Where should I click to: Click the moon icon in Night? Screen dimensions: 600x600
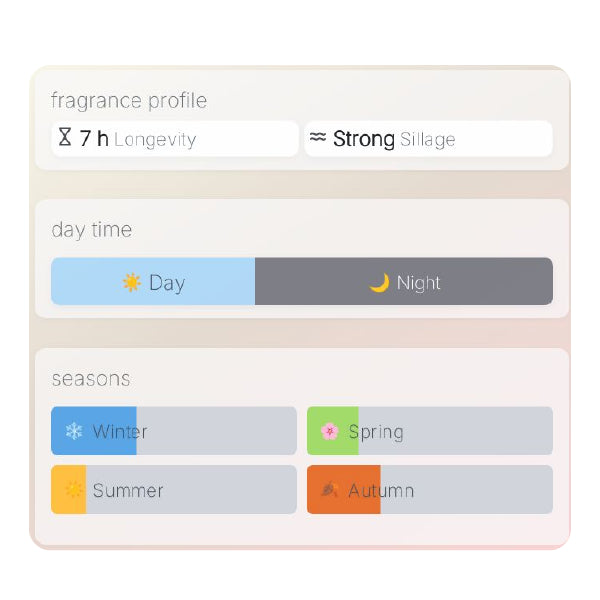point(379,282)
